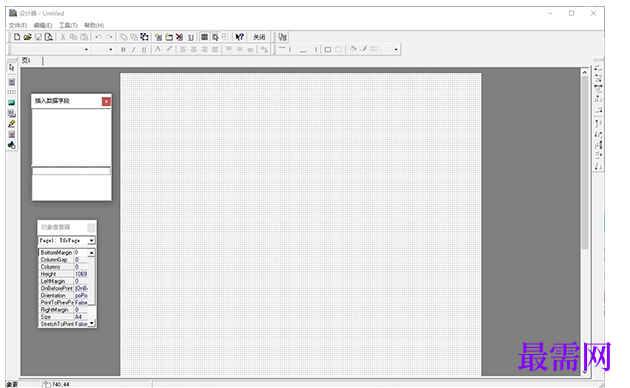Select the line drawing pencil tool
Viewport: 630px width, 388px height.
(12, 124)
